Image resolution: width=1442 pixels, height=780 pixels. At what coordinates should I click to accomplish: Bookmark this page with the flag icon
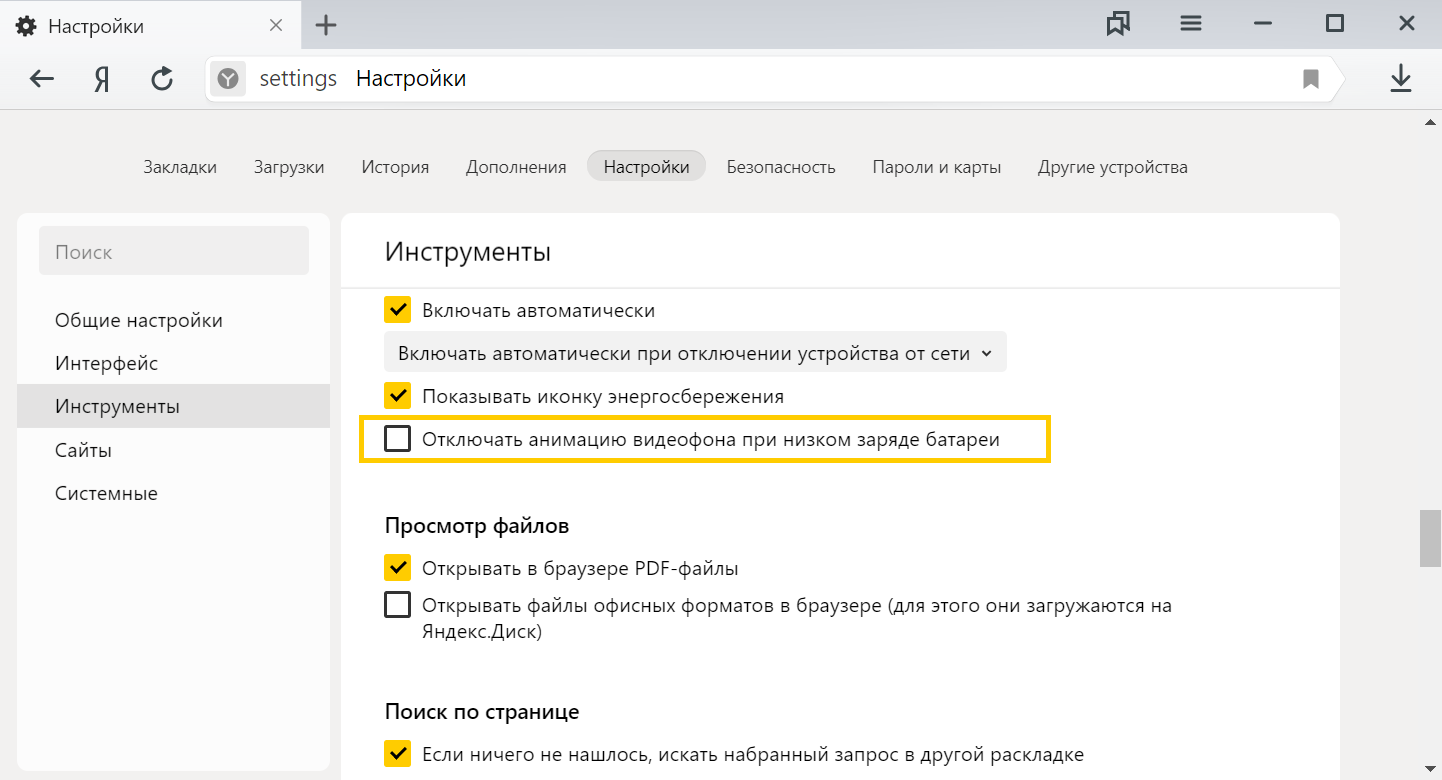point(1311,79)
